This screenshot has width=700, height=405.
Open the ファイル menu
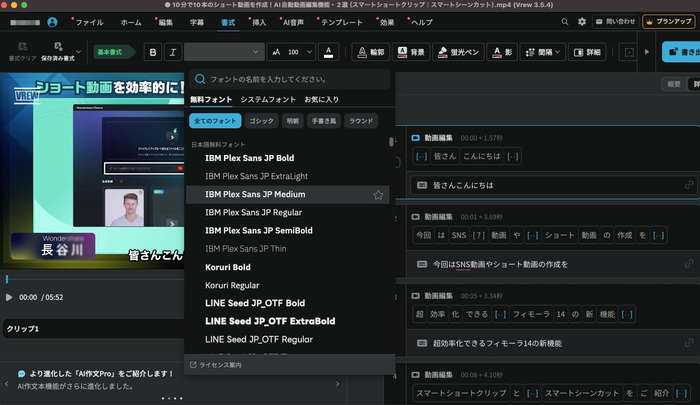click(89, 22)
